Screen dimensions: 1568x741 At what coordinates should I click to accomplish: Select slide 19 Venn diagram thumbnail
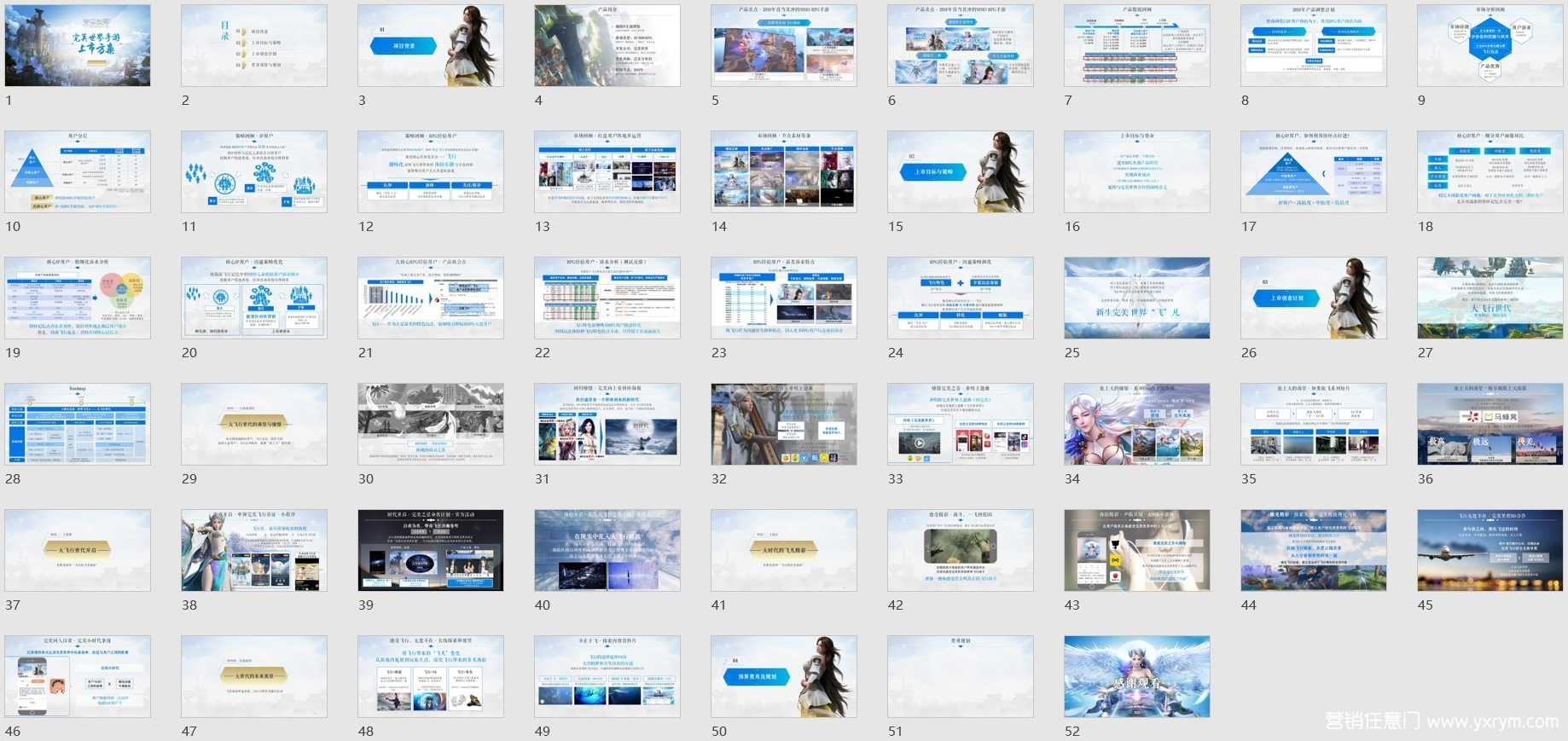click(78, 298)
